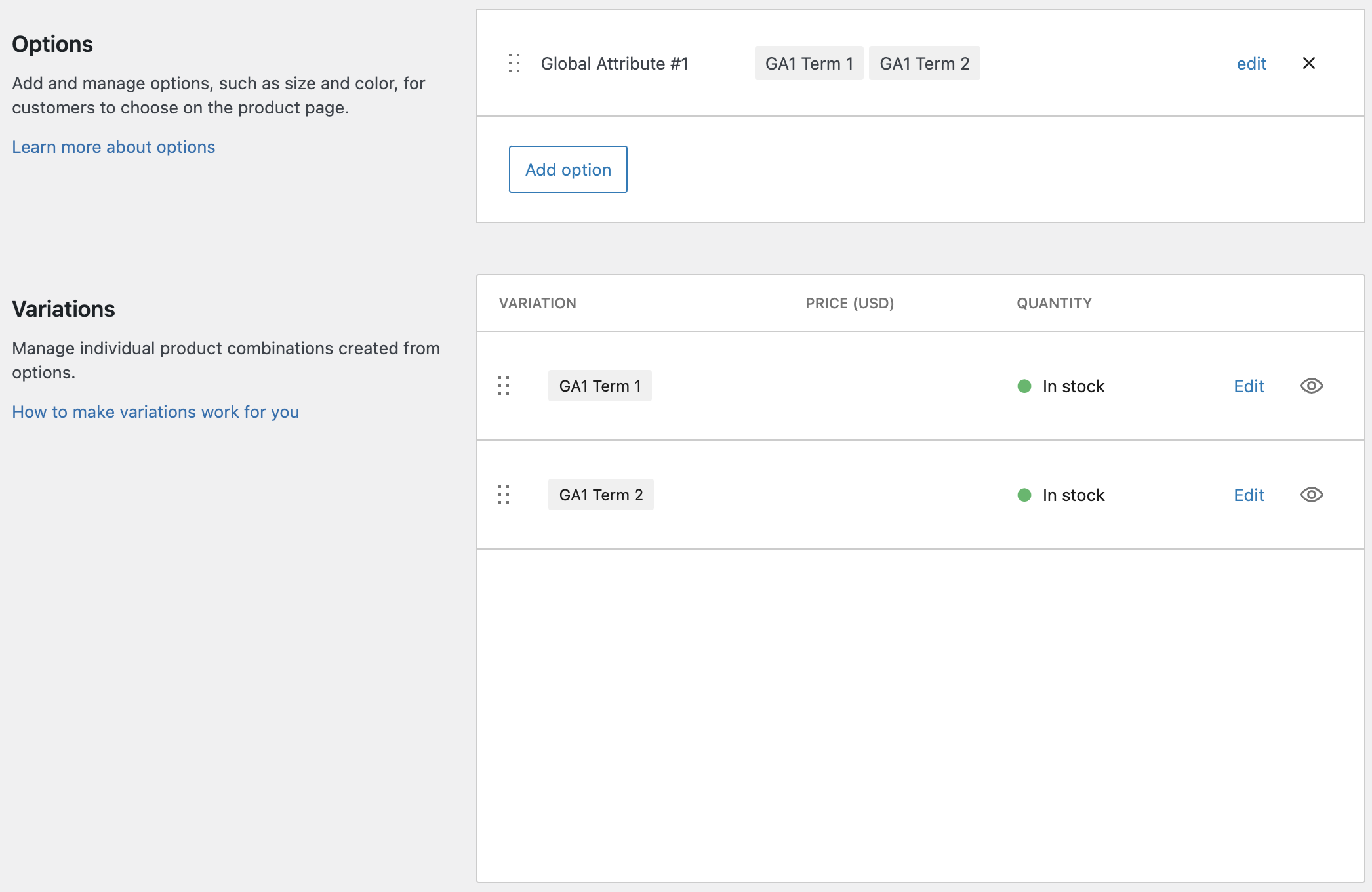
Task: Click the drag handle beside Global Attribute #1
Action: pyautogui.click(x=514, y=63)
